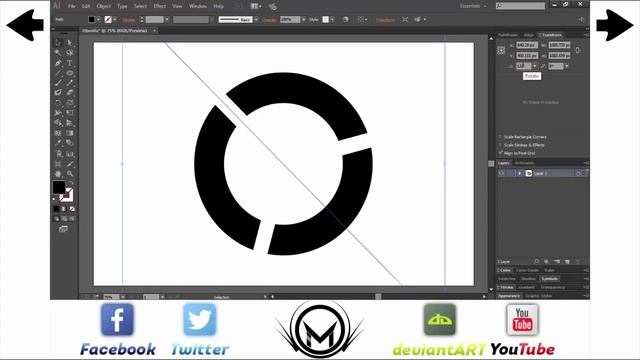Click Recolor Artwork wheel in control bar
This screenshot has width=640, height=360.
tap(345, 20)
